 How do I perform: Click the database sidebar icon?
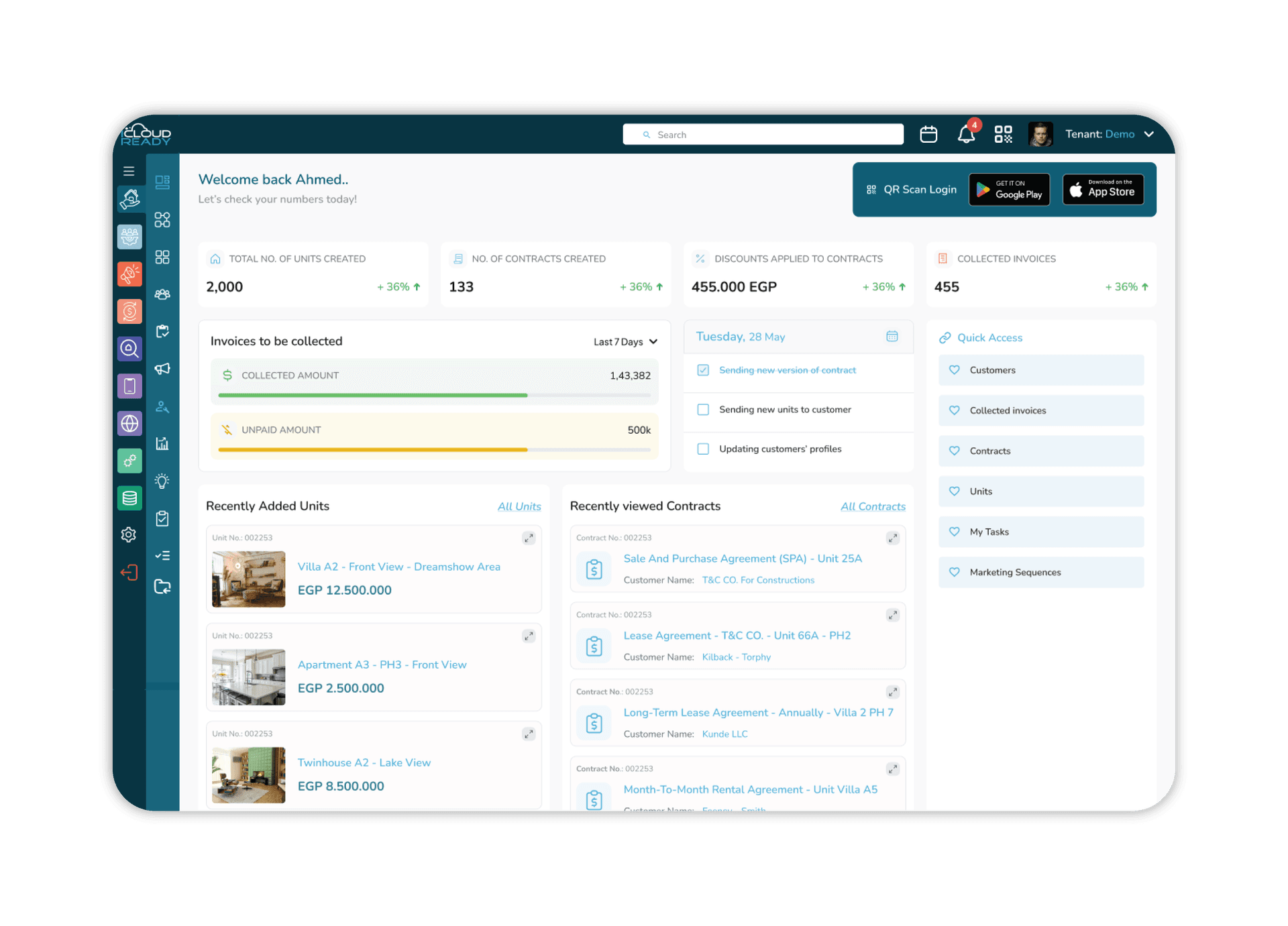point(129,498)
